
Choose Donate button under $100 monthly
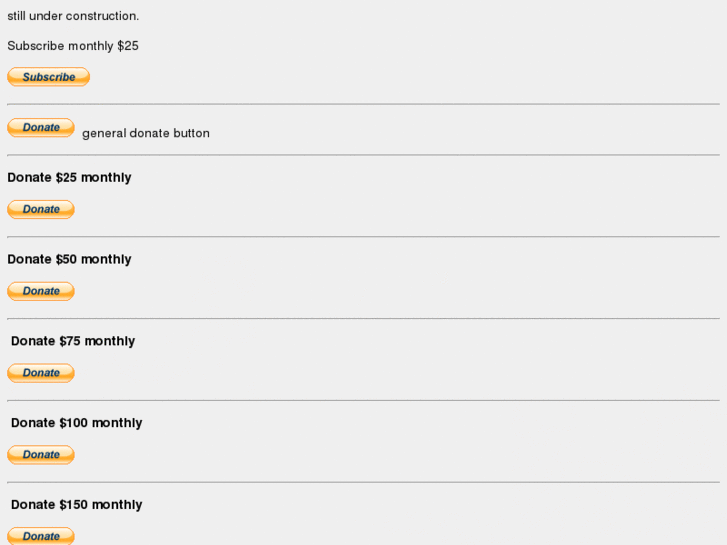41,455
